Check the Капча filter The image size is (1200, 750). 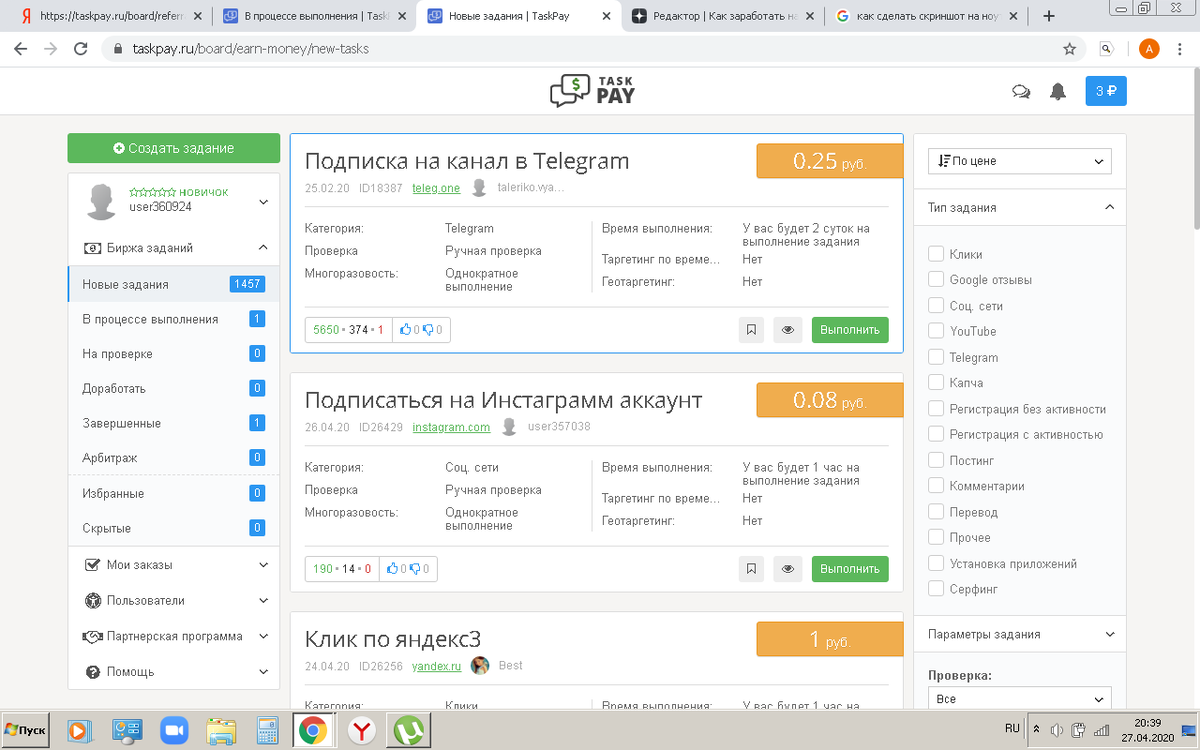point(936,383)
